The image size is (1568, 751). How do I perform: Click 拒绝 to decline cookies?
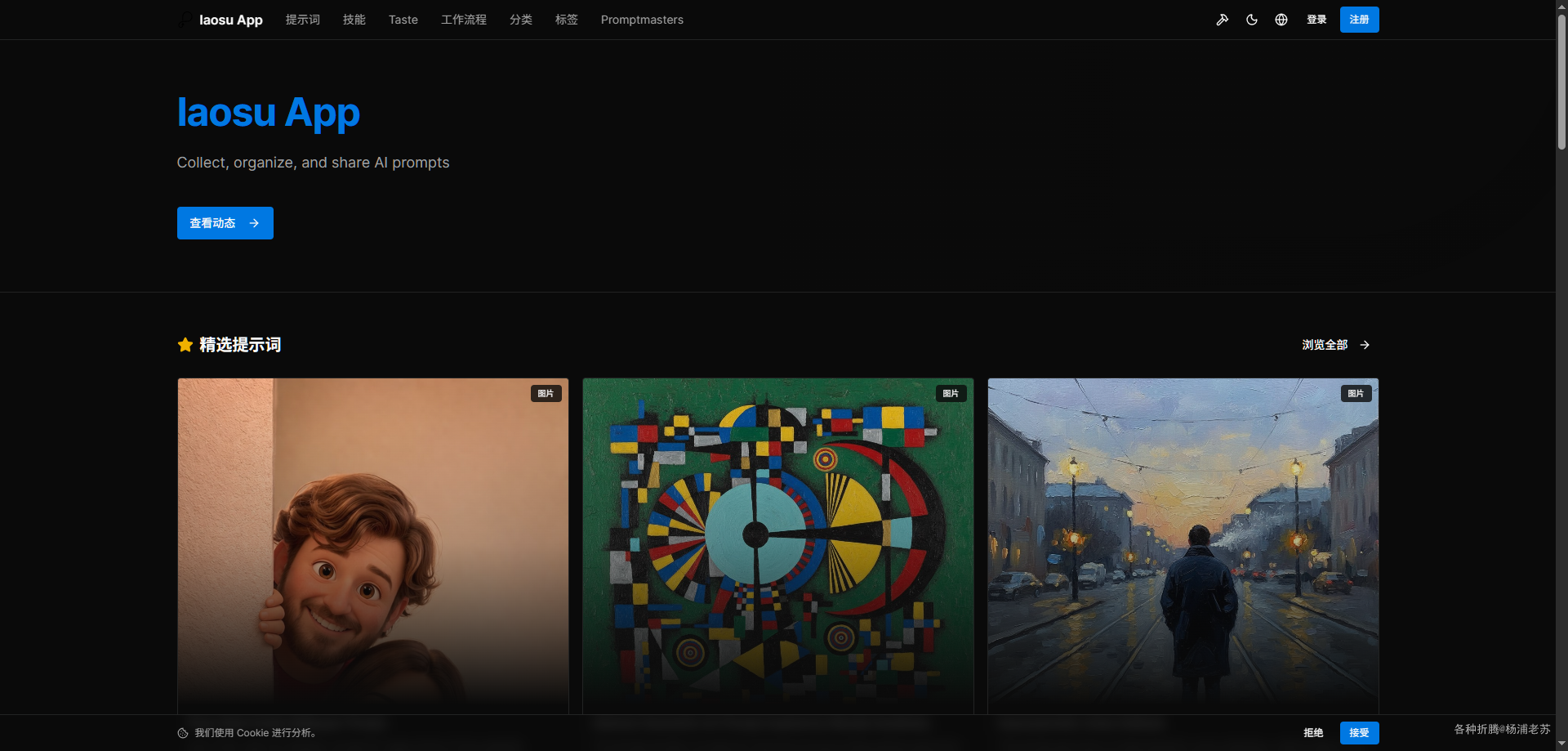pyautogui.click(x=1313, y=733)
